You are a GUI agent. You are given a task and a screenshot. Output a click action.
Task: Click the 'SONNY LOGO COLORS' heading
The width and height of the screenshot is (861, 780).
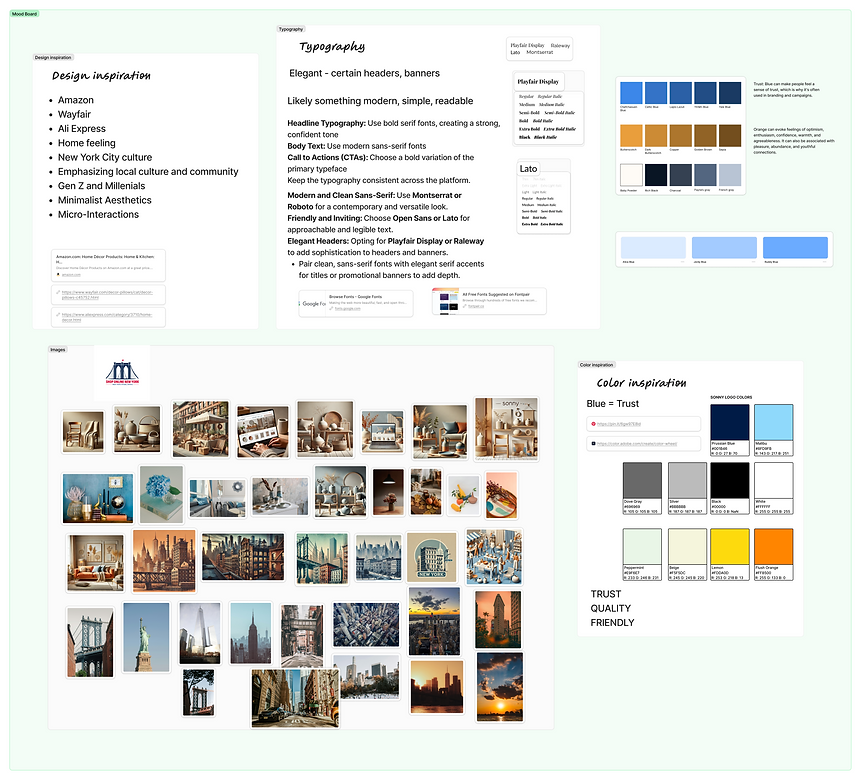(731, 397)
